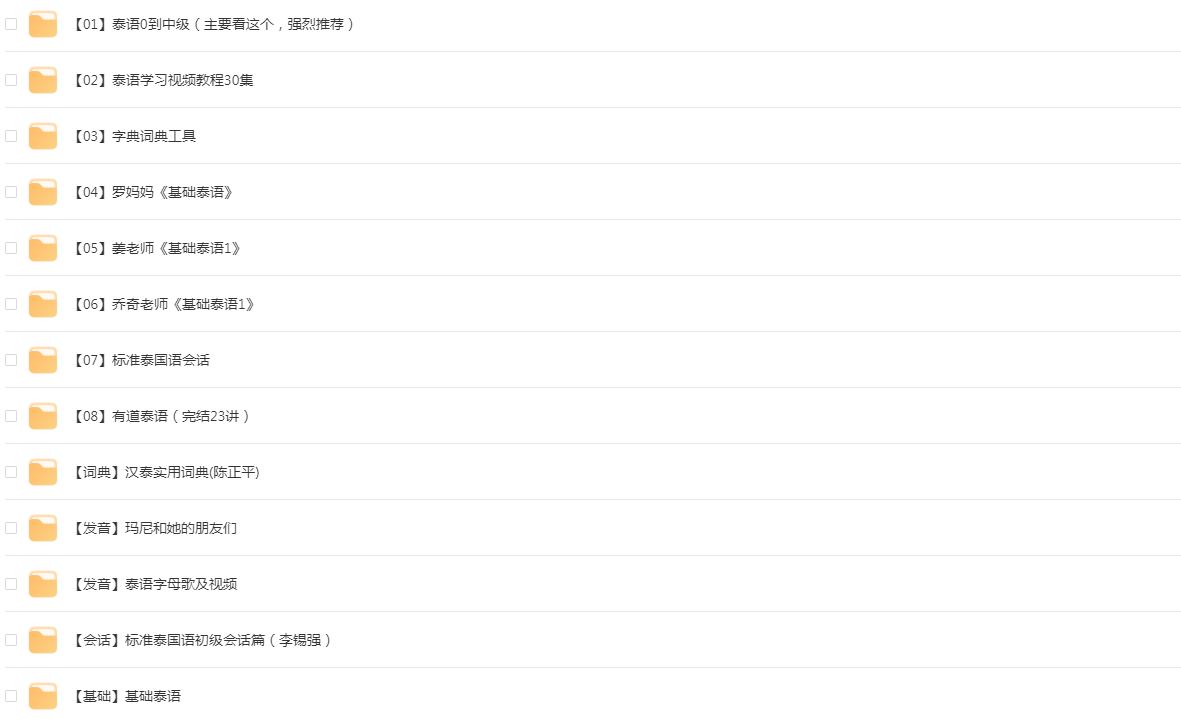Image resolution: width=1181 pixels, height=719 pixels.
Task: Click folder icon next to 【基础】基础泰语
Action: tap(43, 696)
